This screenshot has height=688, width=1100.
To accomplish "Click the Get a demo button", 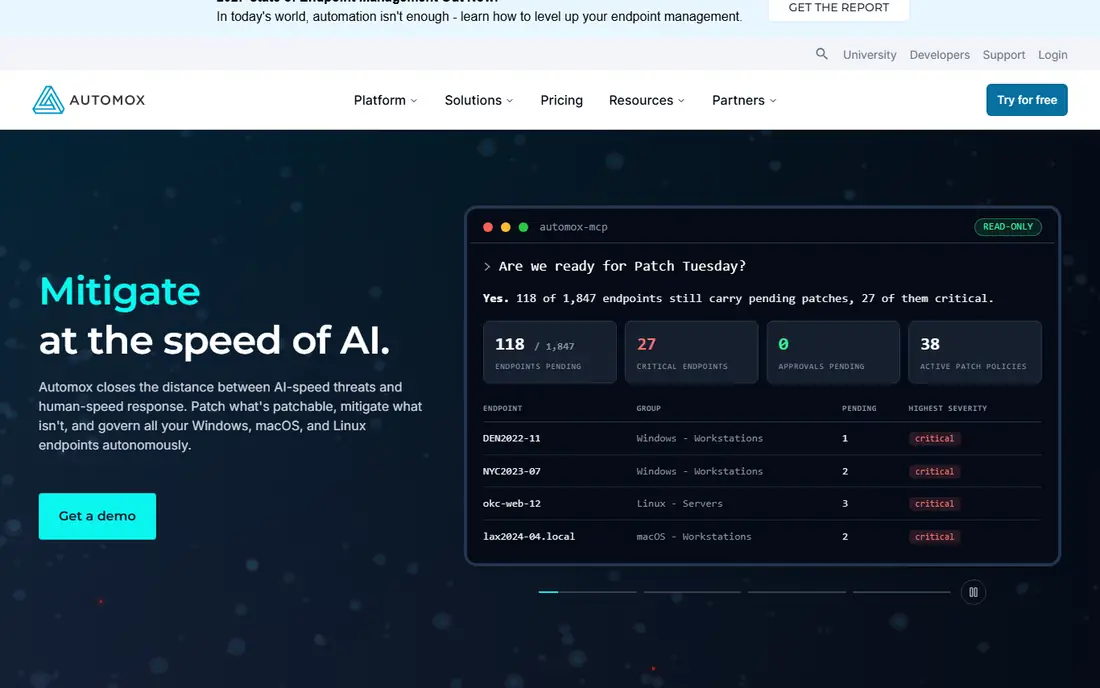I will (x=98, y=516).
